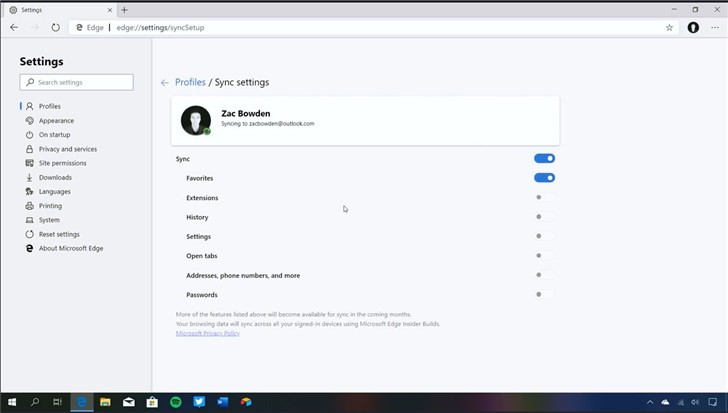The image size is (728, 413).
Task: Click Edge icon on taskbar
Action: [82, 402]
